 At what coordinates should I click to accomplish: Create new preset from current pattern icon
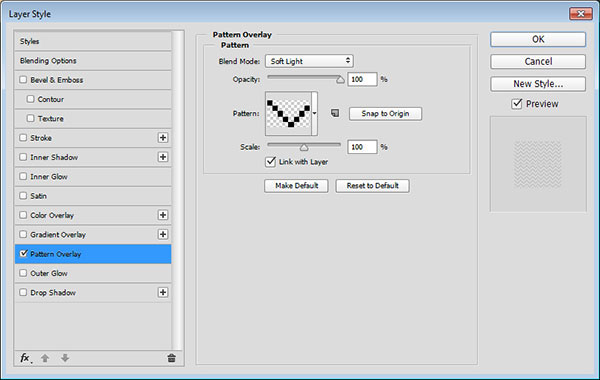[x=335, y=113]
